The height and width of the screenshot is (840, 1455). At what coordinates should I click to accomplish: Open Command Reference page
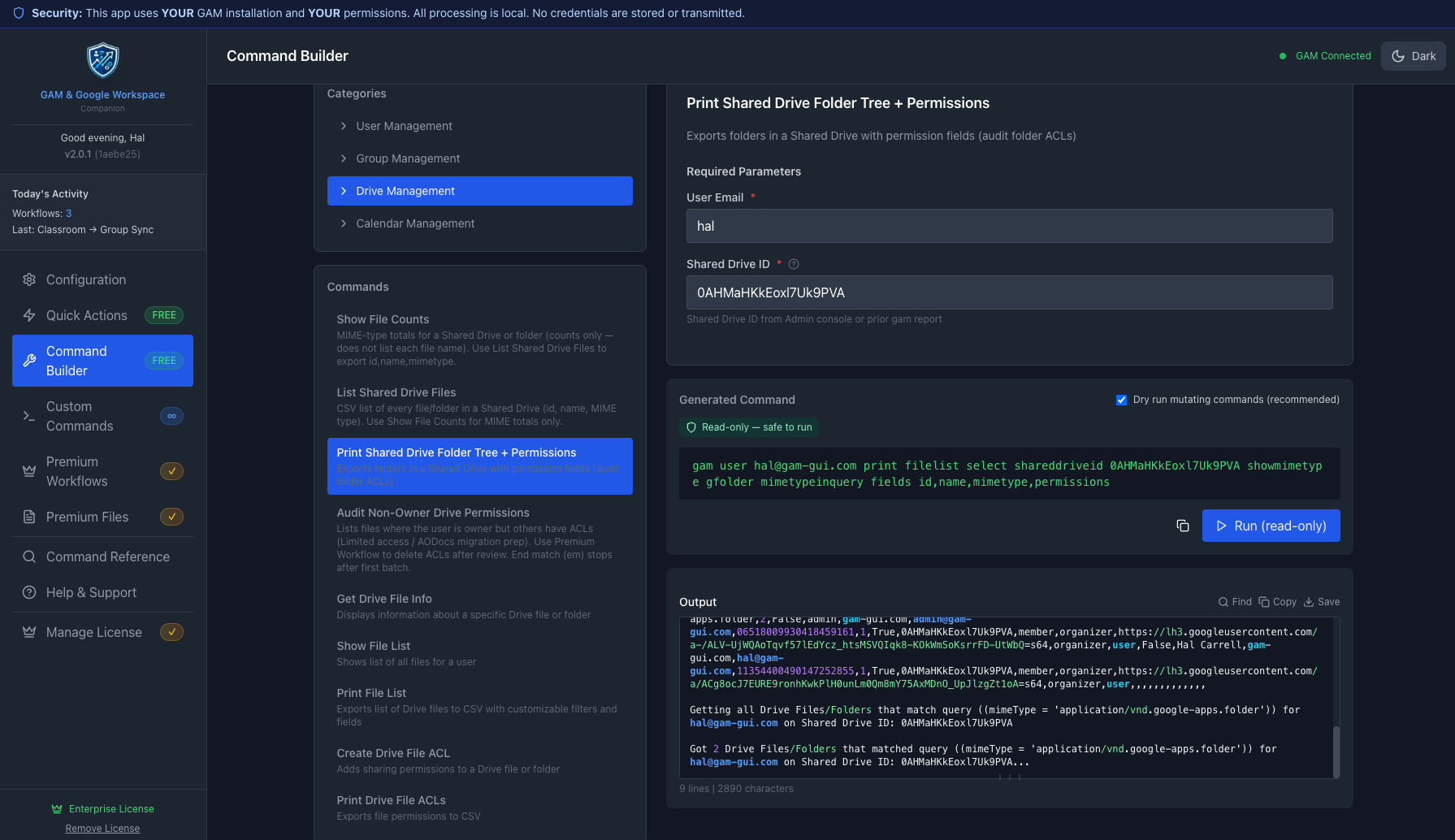(x=102, y=556)
